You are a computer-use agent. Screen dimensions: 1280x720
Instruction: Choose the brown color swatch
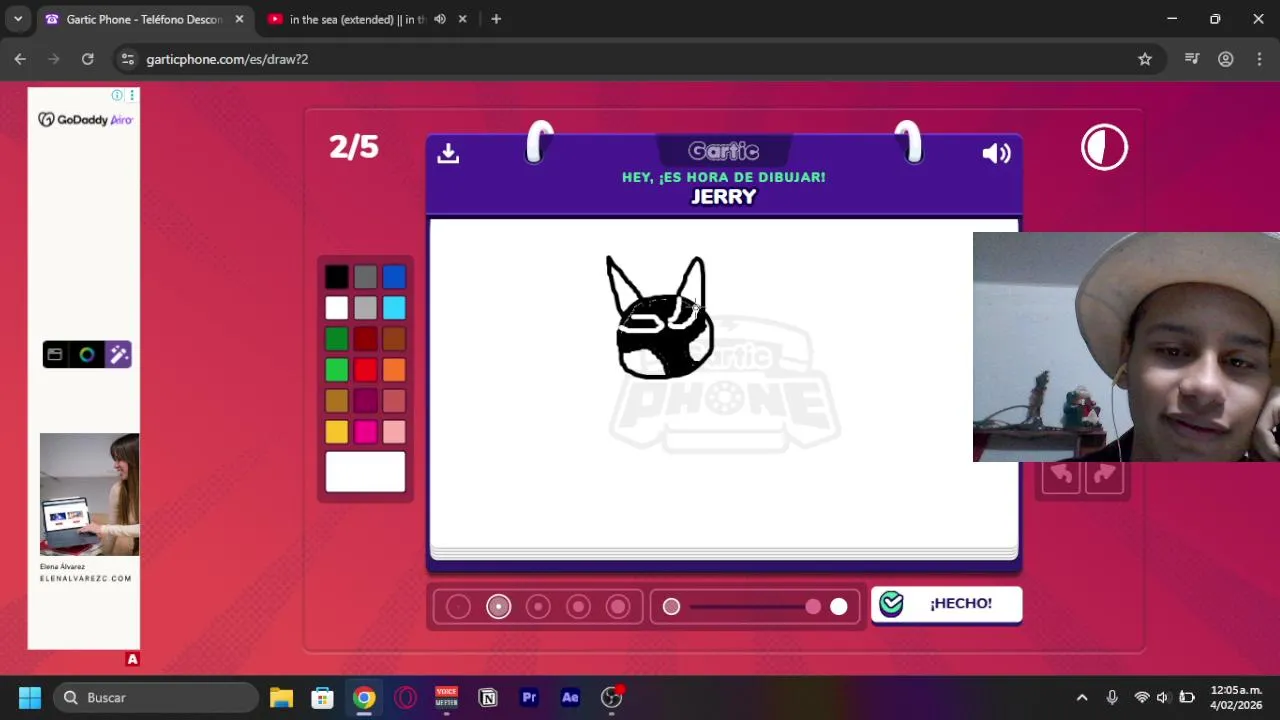coord(394,339)
